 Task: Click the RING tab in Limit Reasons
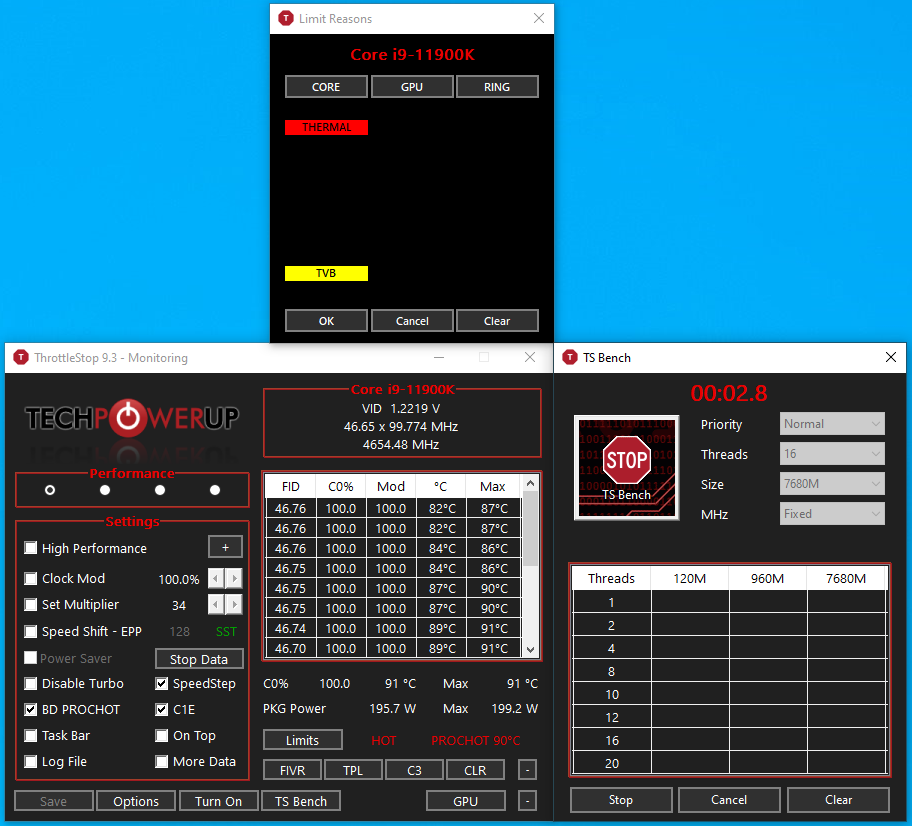click(497, 87)
